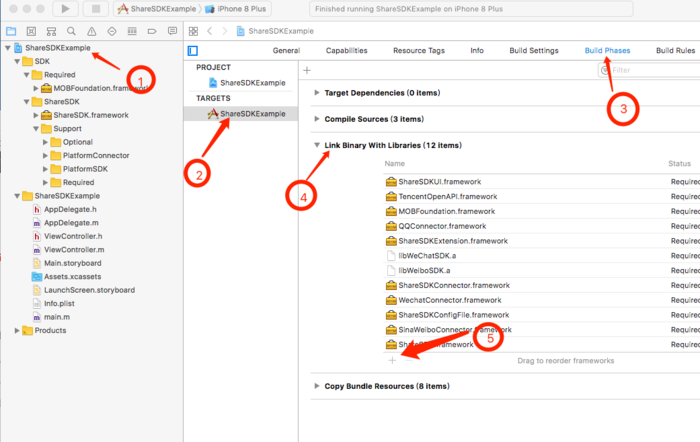Viewport: 700px width, 442px height.
Task: Collapse Link Binary With Libraries section
Action: (x=317, y=145)
